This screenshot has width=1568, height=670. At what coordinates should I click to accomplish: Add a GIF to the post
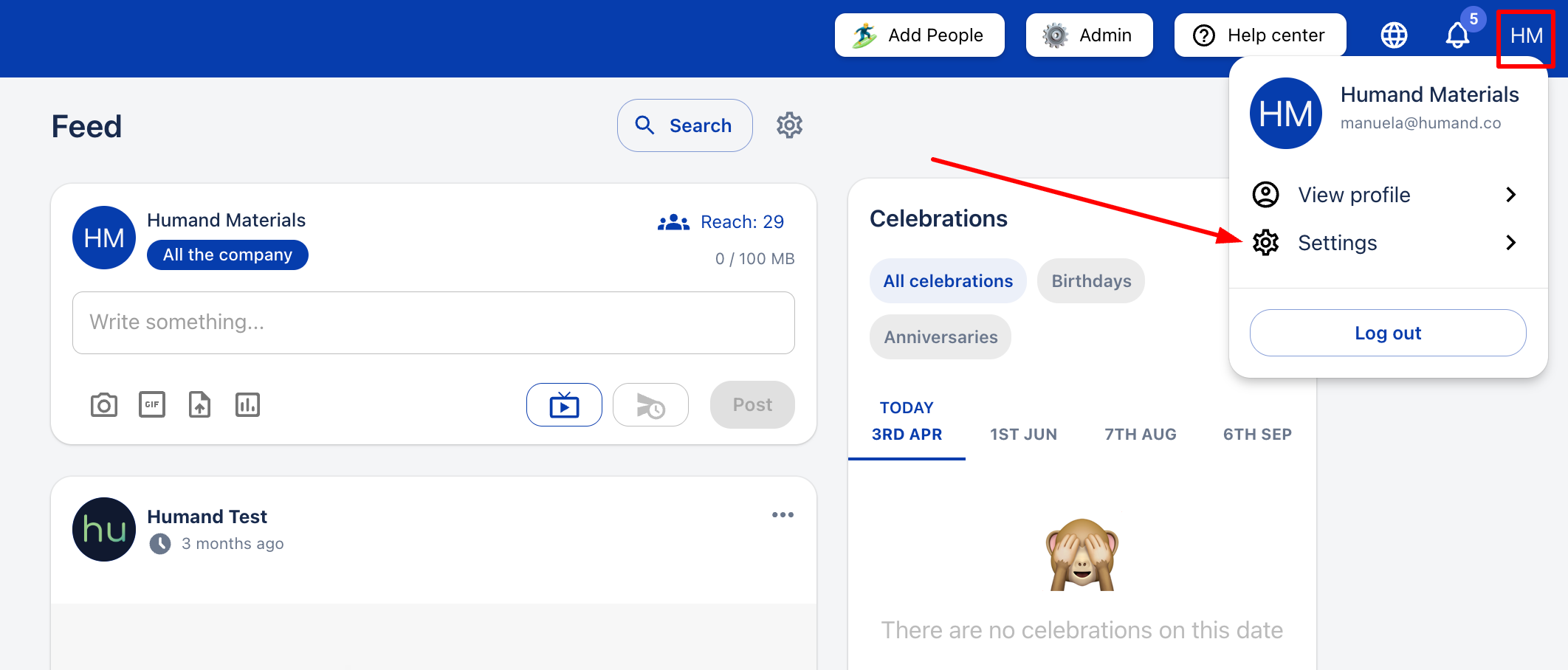152,405
